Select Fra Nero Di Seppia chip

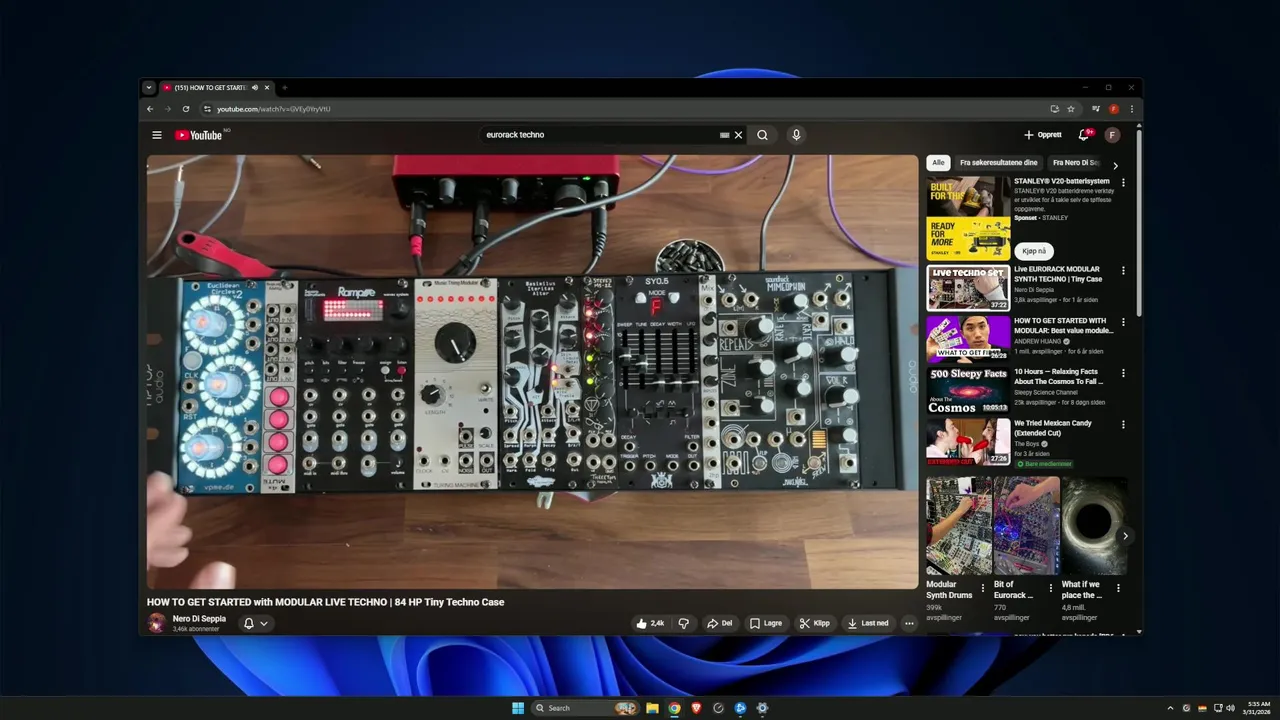pos(1076,163)
